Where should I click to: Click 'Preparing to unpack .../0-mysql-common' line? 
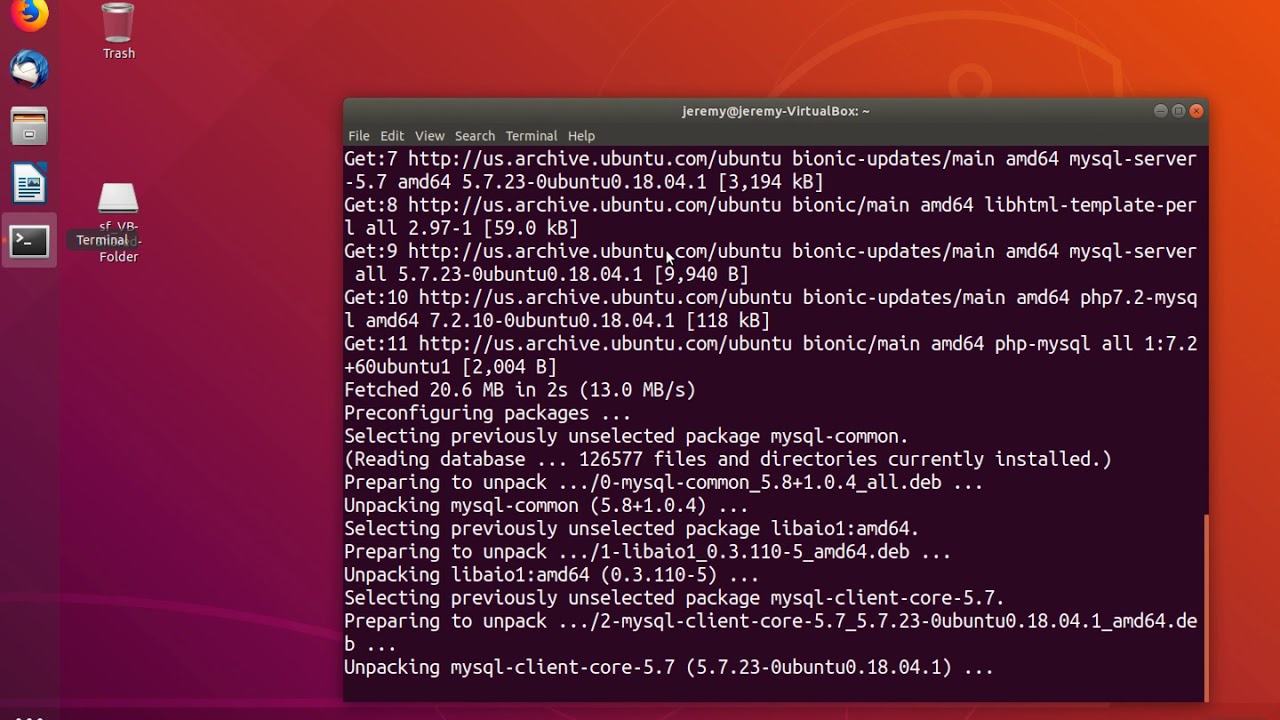click(664, 482)
